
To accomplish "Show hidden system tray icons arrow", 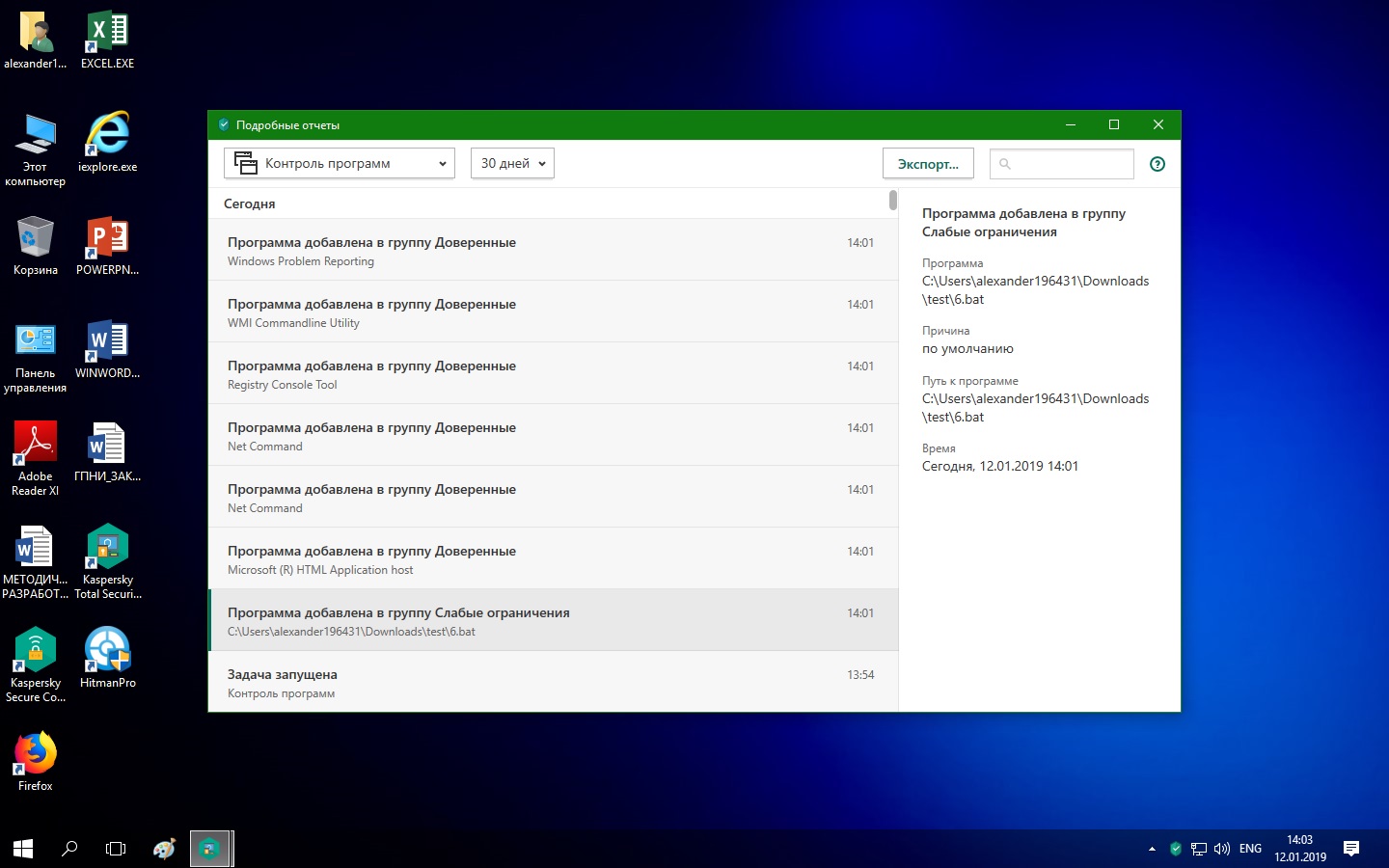I will point(1152,849).
